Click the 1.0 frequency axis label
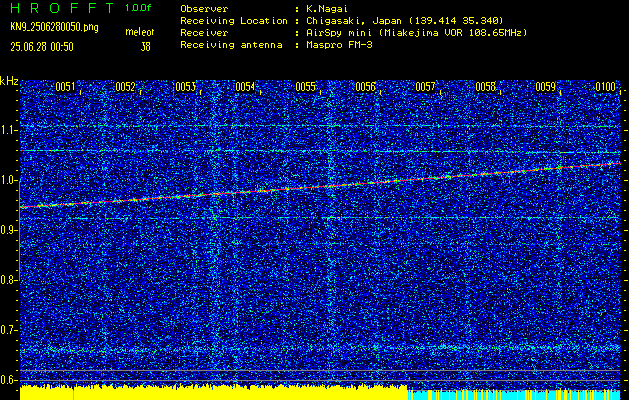The width and height of the screenshot is (629, 400). click(x=8, y=181)
